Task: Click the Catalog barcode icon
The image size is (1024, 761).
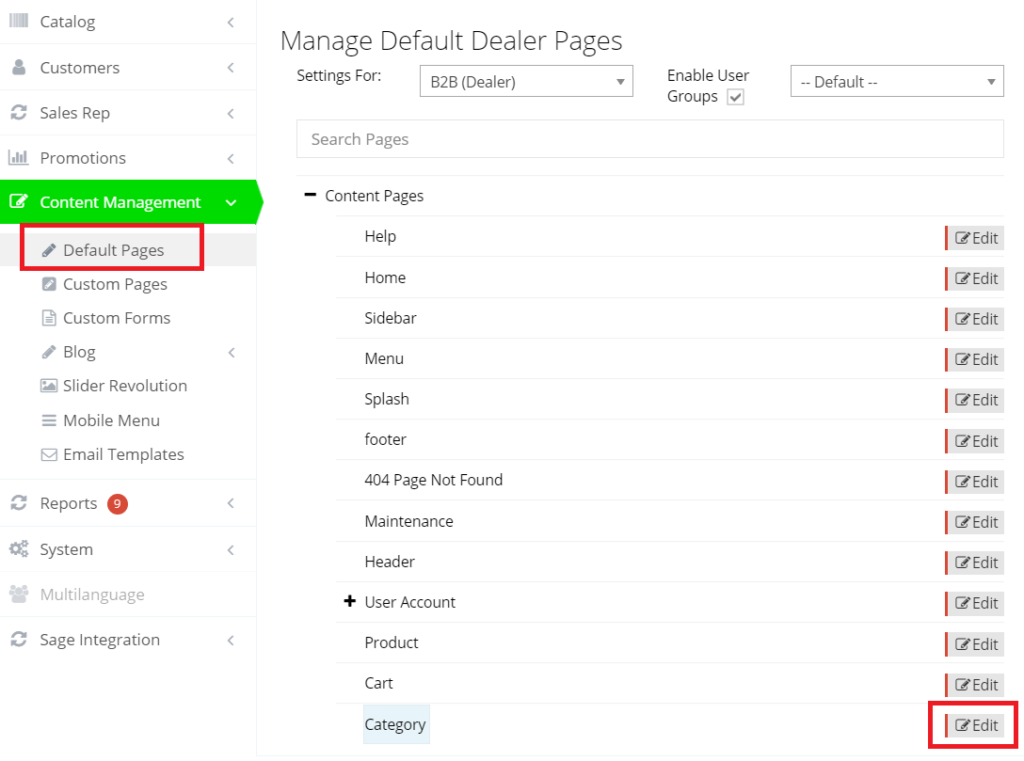Action: coord(18,21)
